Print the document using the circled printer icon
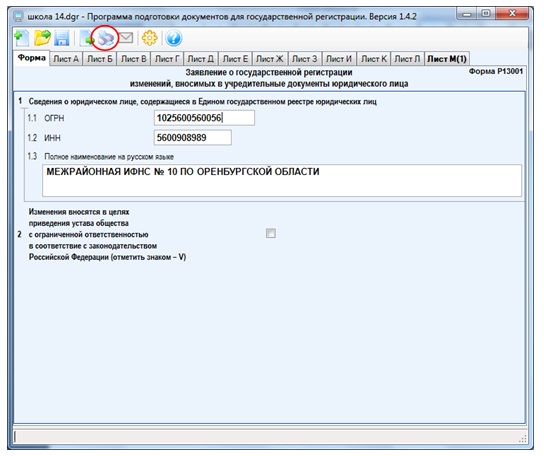 [105, 38]
